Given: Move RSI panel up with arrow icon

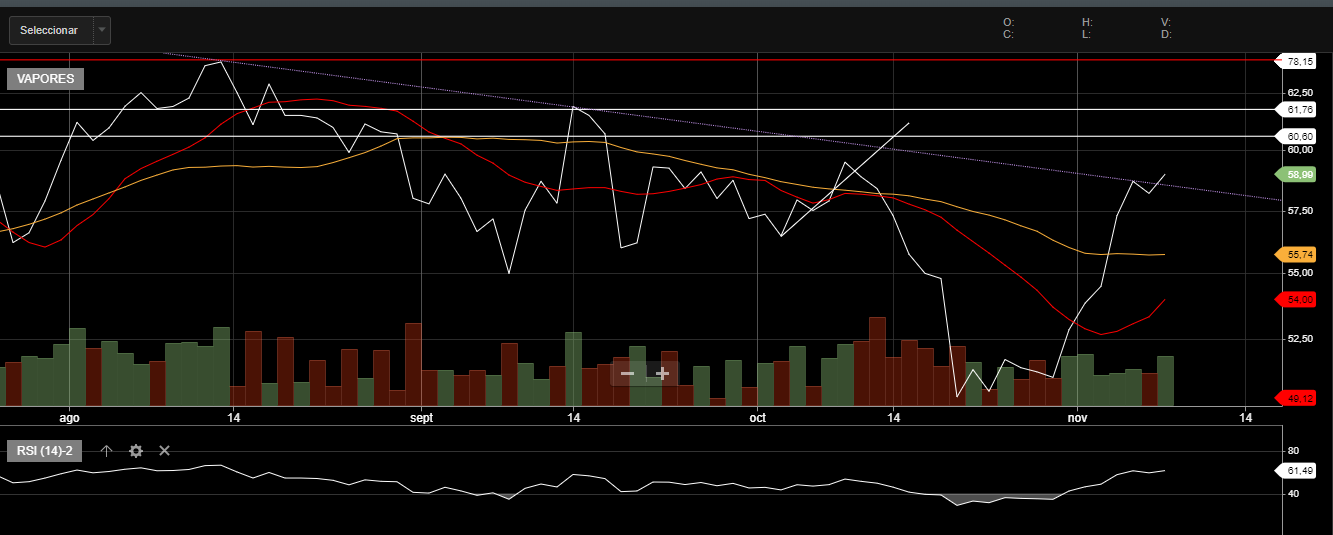Looking at the screenshot, I should 107,451.
